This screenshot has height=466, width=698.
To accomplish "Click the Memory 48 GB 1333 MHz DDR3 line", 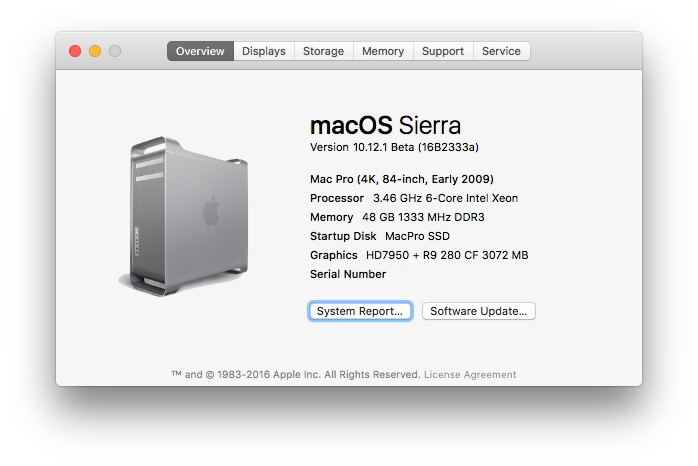I will (x=397, y=217).
